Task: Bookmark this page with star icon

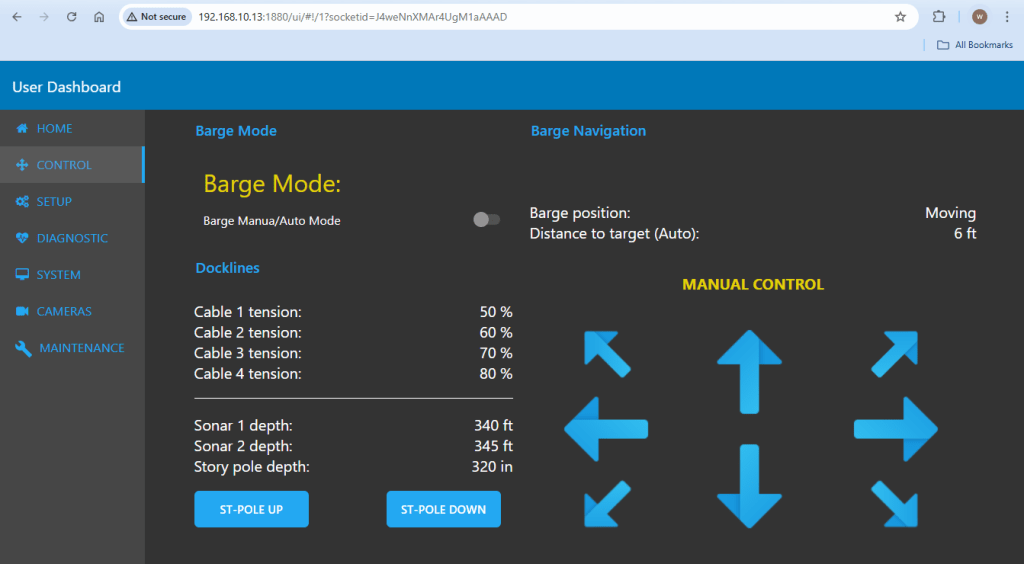Action: tap(900, 17)
